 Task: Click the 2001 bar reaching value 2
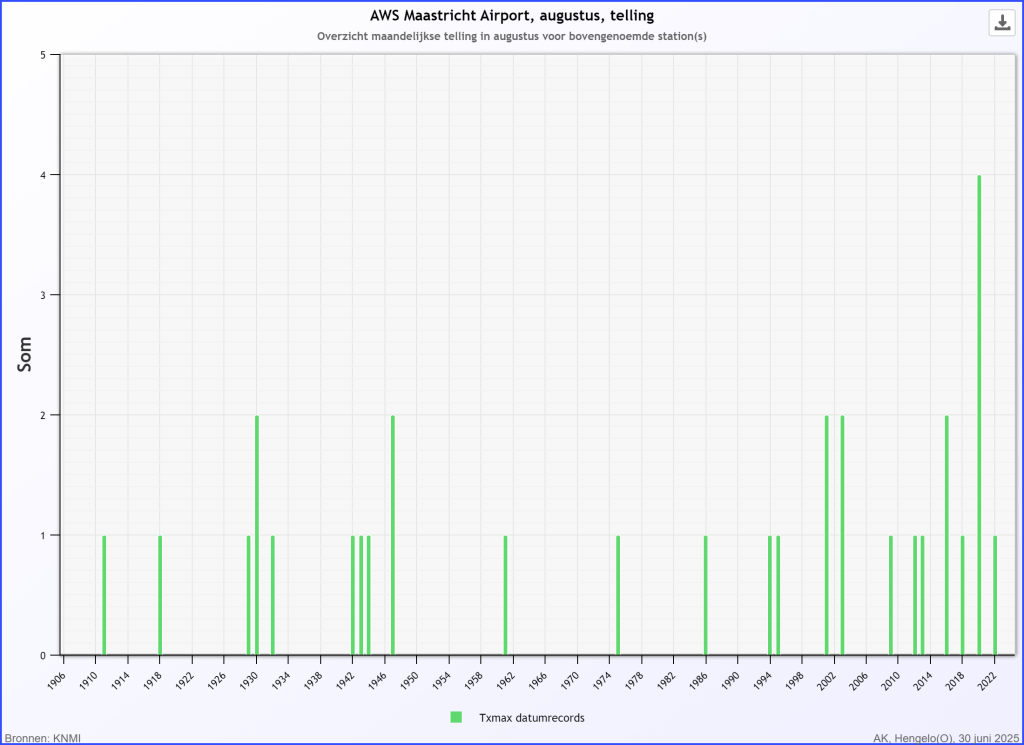click(x=826, y=535)
